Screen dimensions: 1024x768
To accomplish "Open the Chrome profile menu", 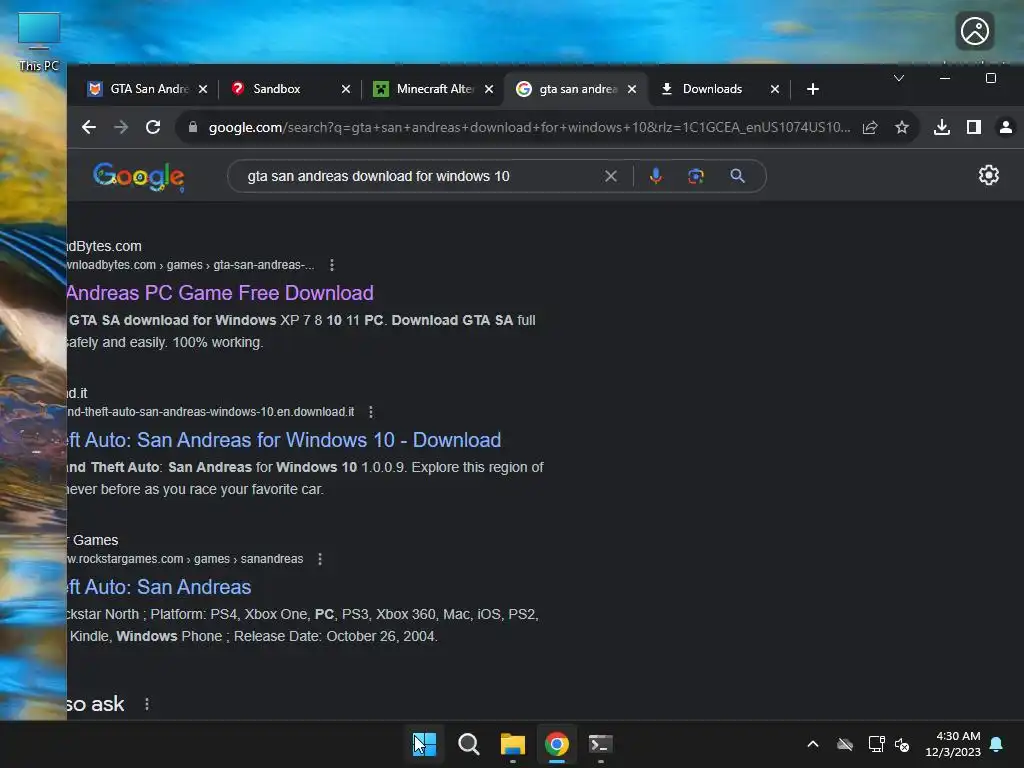I will tap(1006, 127).
